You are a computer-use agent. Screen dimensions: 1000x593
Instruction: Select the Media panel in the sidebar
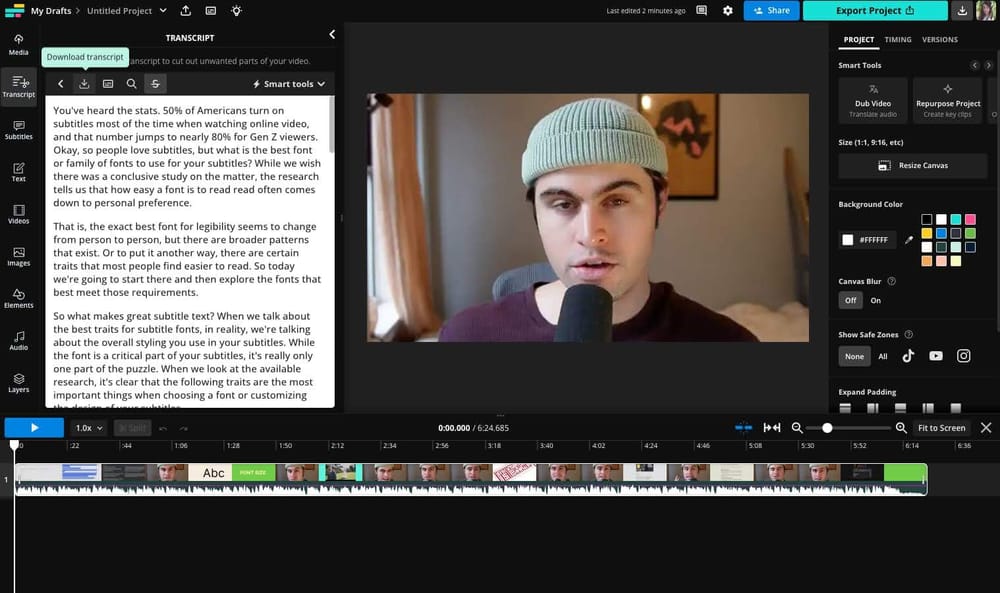pos(18,44)
